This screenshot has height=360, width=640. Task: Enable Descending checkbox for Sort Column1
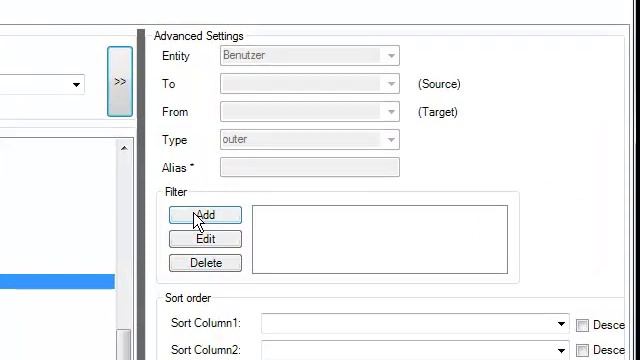582,325
